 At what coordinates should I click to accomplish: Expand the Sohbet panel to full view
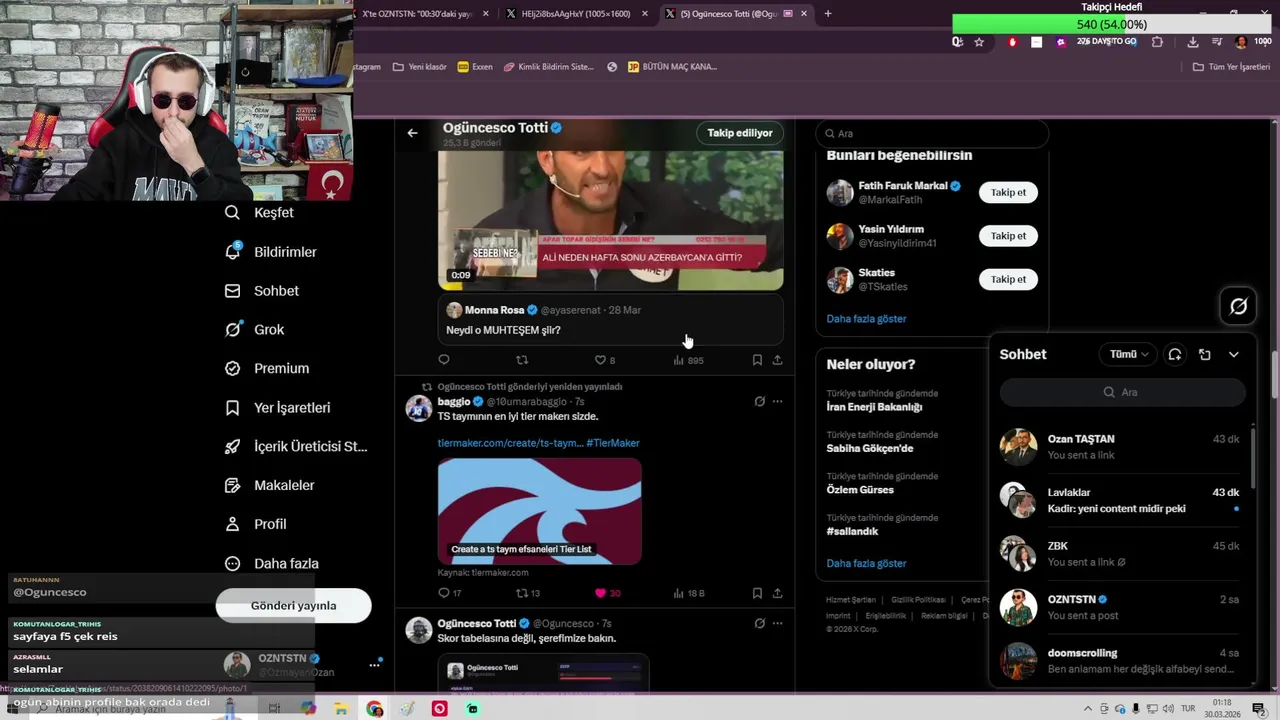click(1205, 354)
